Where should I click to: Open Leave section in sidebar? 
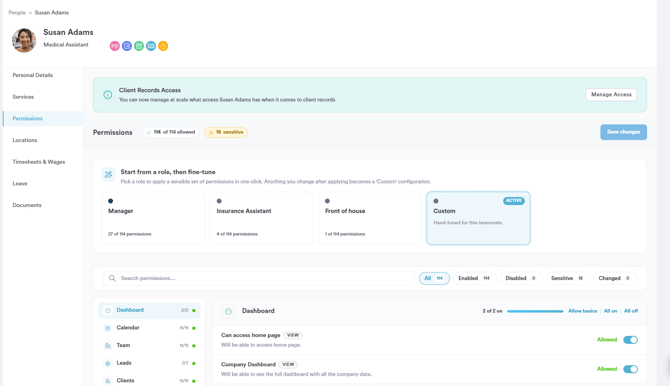pyautogui.click(x=43, y=184)
